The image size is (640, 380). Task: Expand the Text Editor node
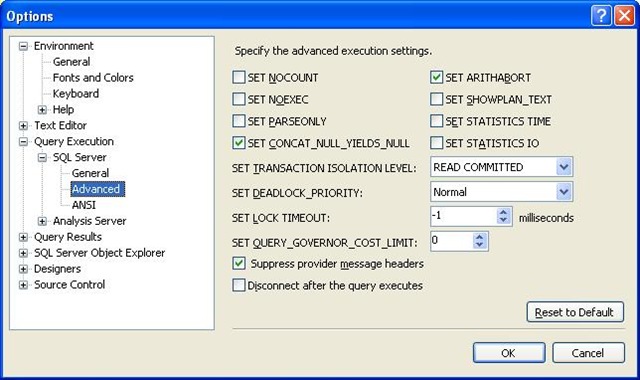(23, 126)
